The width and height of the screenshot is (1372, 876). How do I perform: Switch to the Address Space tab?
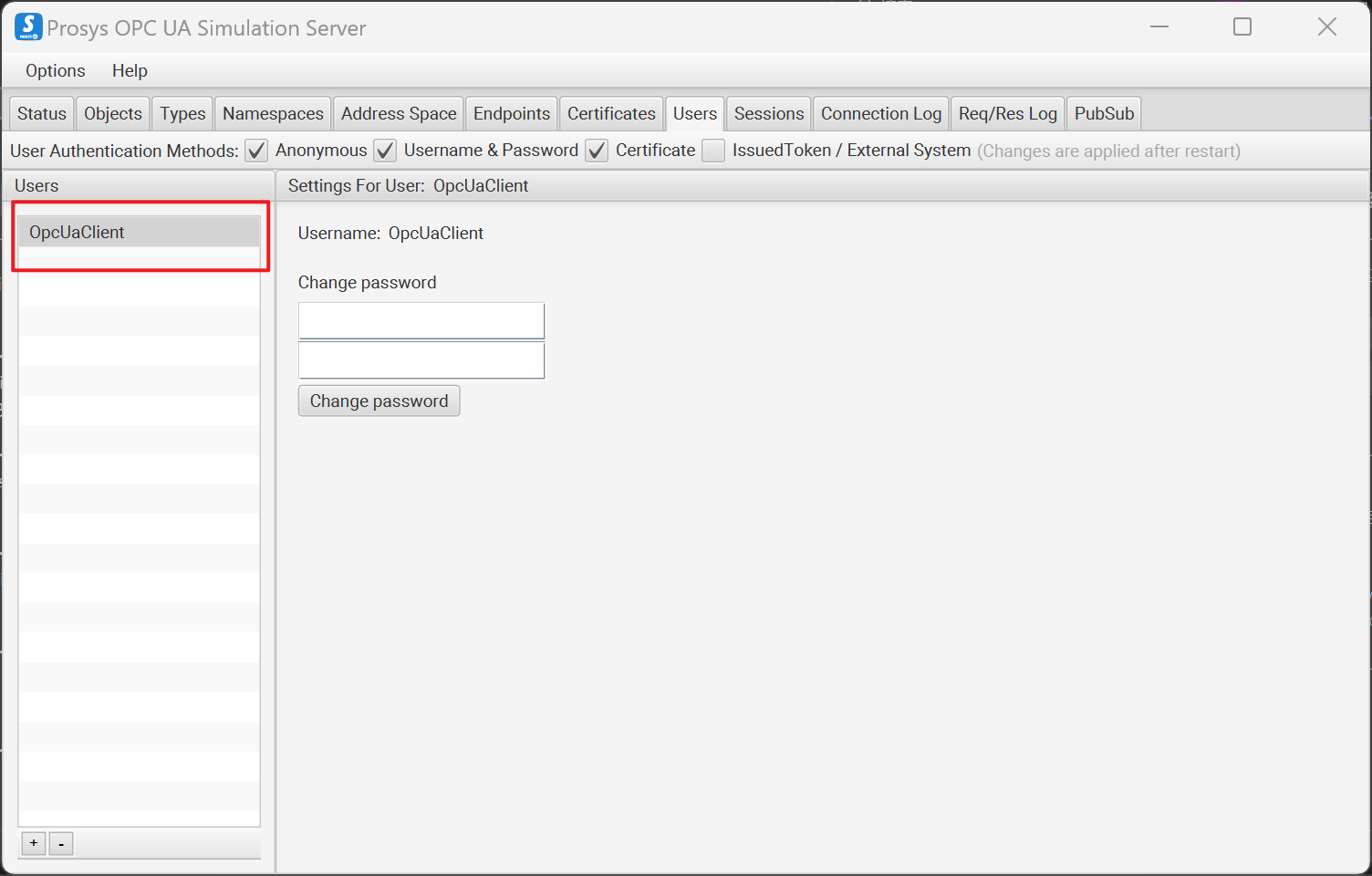click(x=399, y=114)
